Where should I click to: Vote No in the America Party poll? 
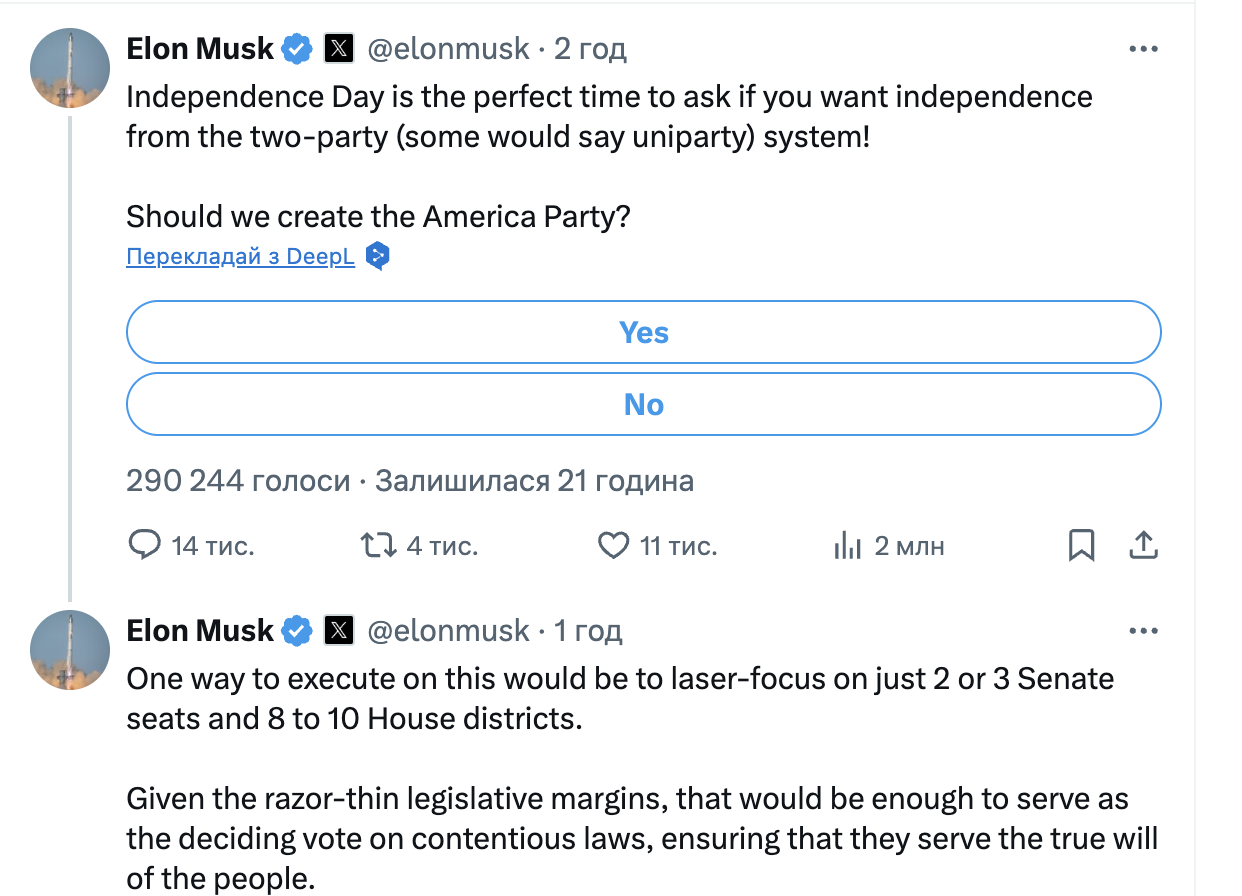pyautogui.click(x=643, y=404)
